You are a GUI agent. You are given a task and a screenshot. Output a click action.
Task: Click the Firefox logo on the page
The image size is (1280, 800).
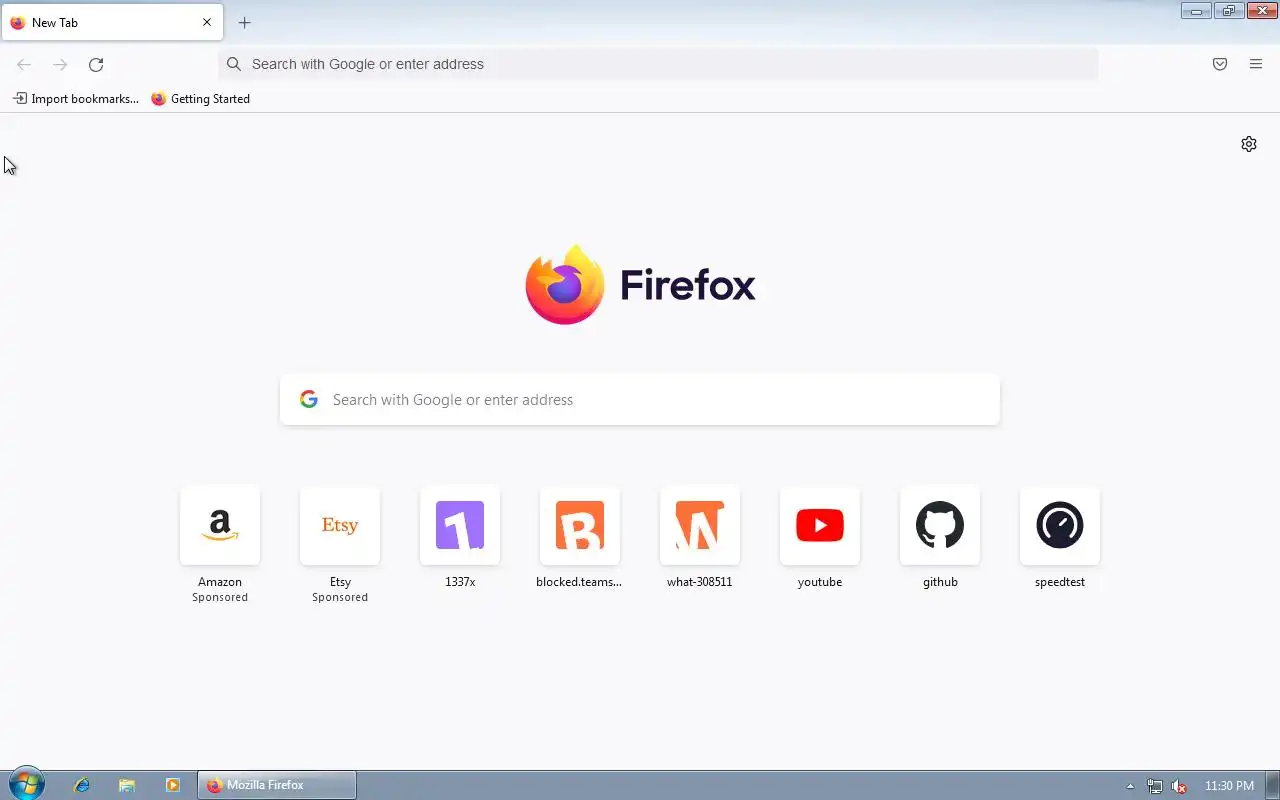(640, 285)
